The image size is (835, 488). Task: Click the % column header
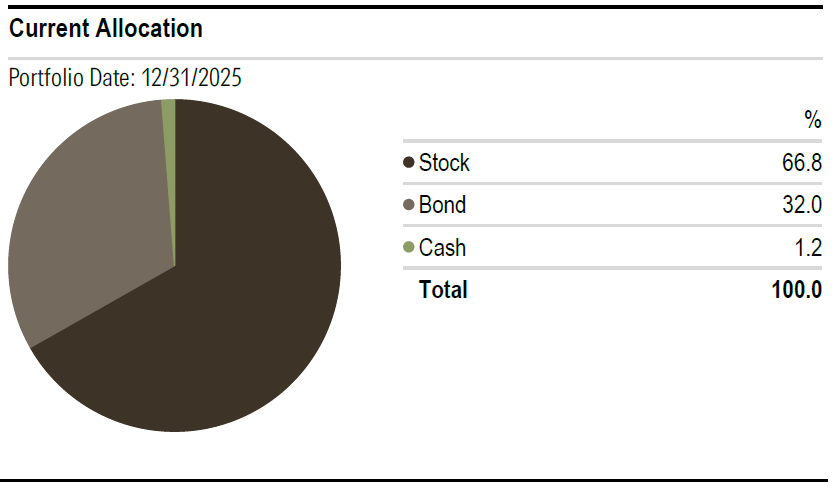coord(812,121)
